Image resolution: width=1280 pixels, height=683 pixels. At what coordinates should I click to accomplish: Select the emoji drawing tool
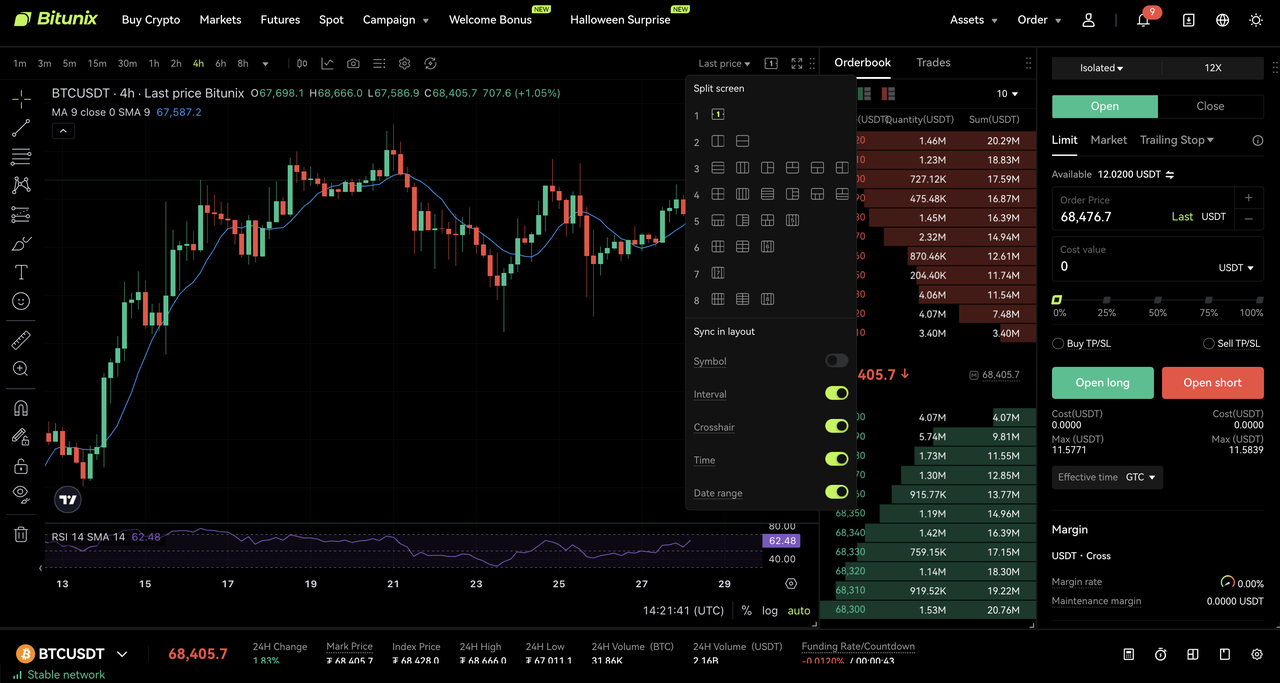(20, 301)
